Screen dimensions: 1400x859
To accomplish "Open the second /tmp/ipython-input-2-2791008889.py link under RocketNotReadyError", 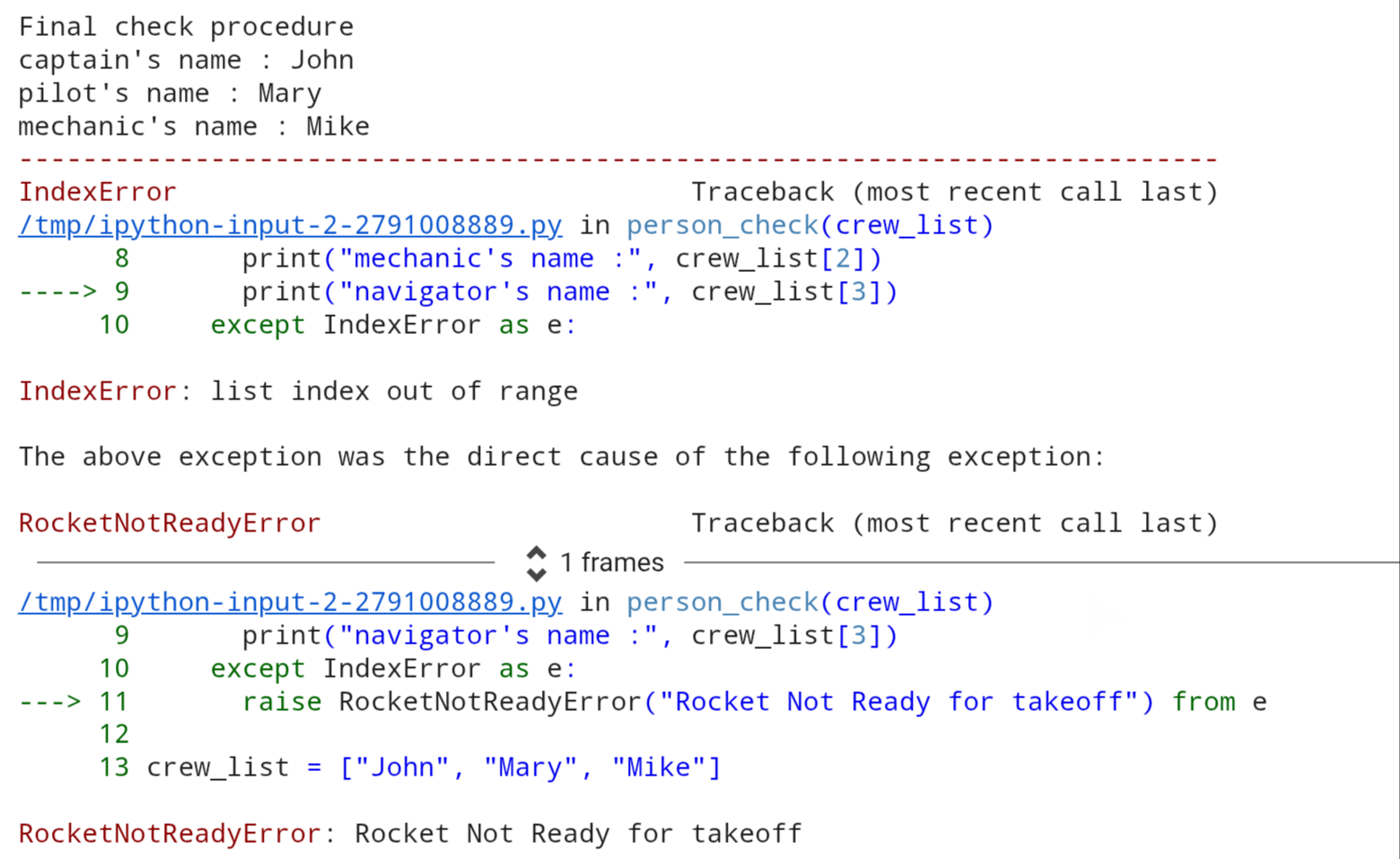I will click(x=290, y=602).
